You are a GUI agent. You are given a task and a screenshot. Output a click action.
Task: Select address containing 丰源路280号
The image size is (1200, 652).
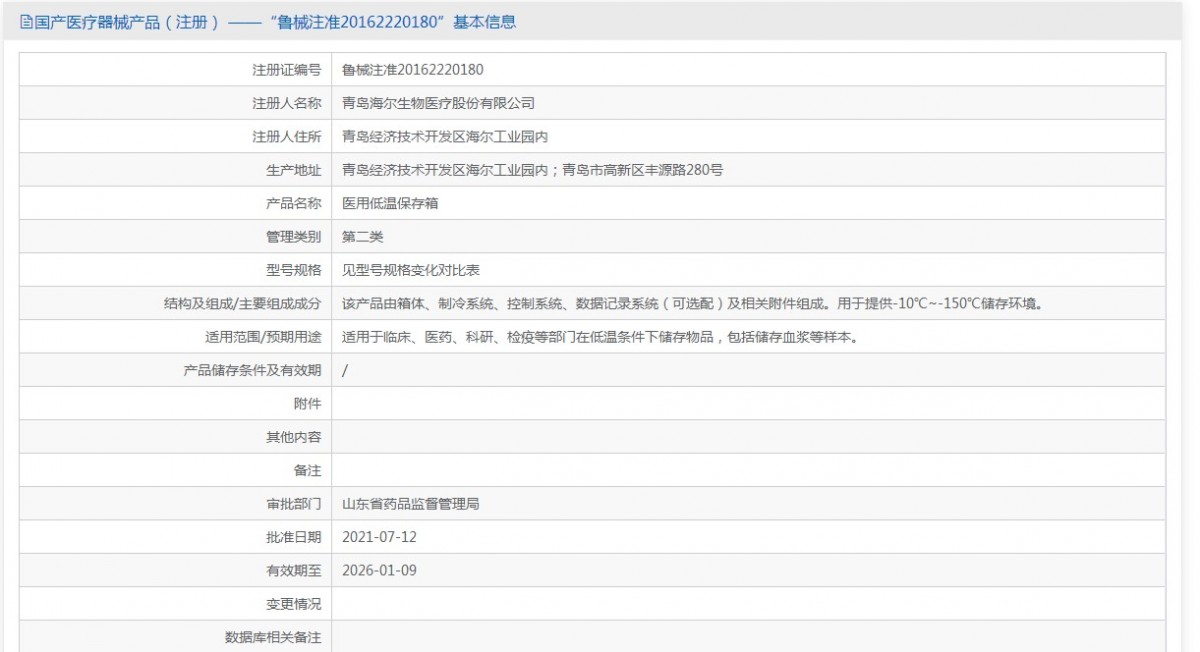coord(533,170)
